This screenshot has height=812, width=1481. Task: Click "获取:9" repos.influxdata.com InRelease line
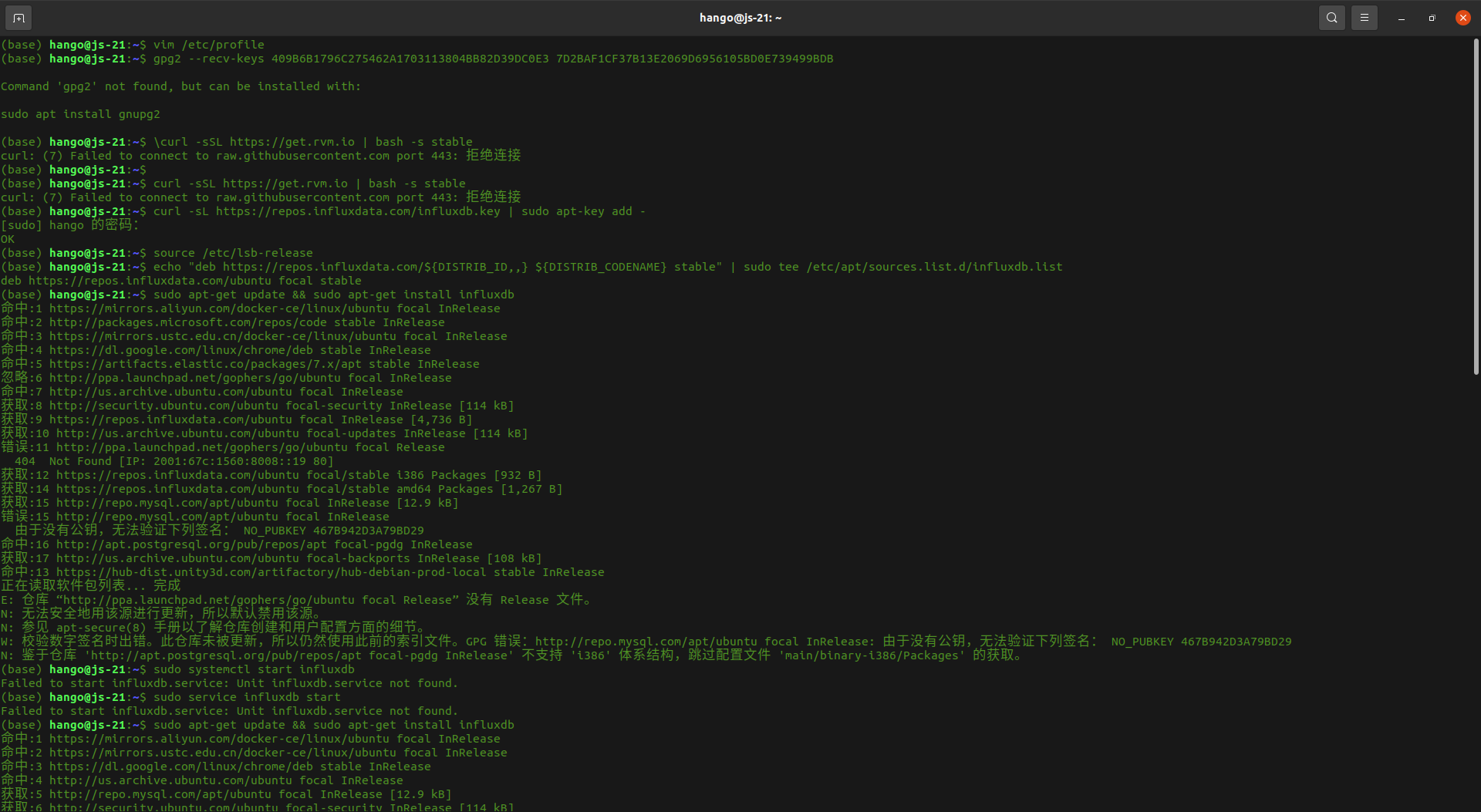pyautogui.click(x=237, y=419)
